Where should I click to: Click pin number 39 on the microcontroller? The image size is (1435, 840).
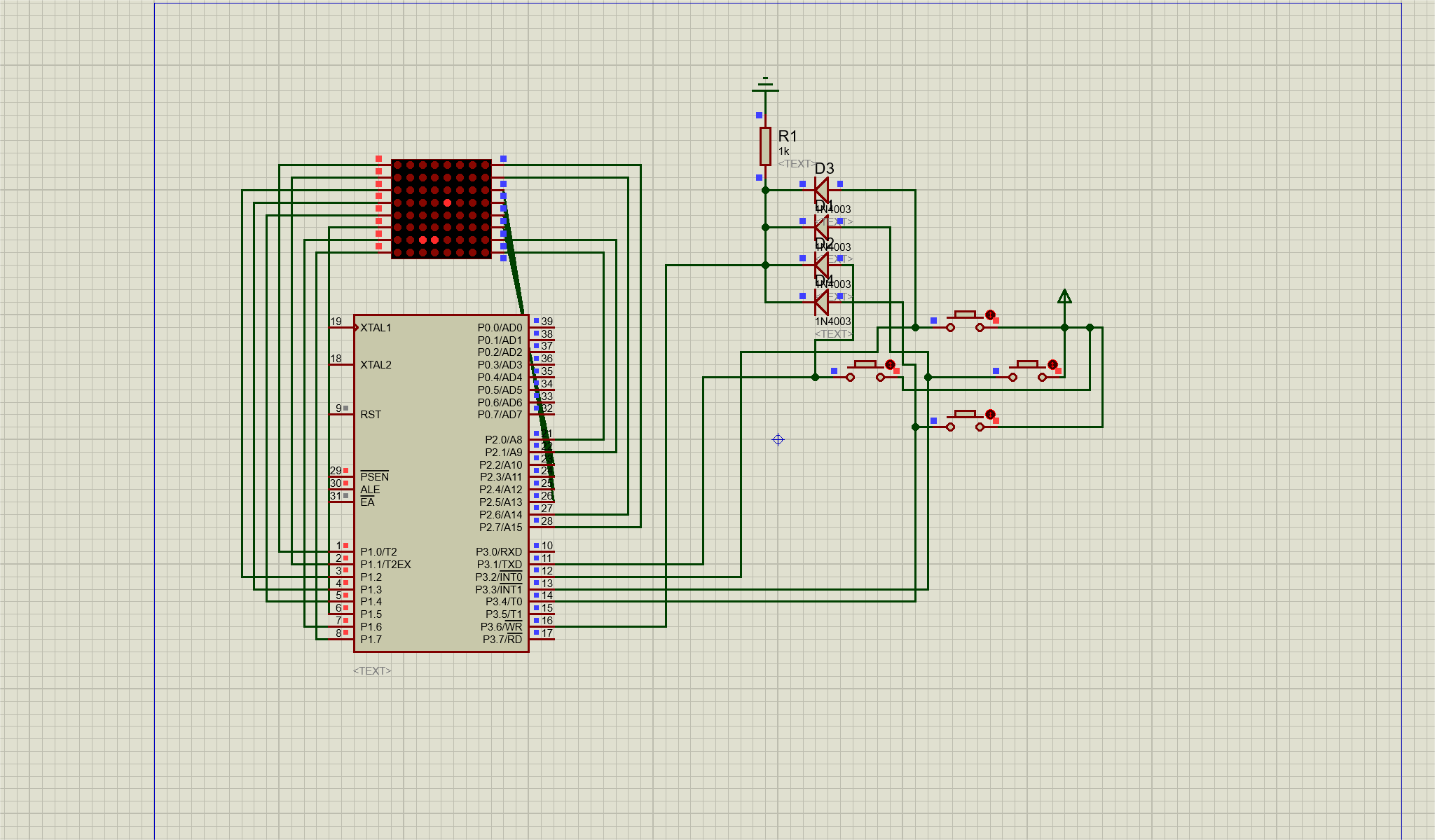pyautogui.click(x=547, y=321)
